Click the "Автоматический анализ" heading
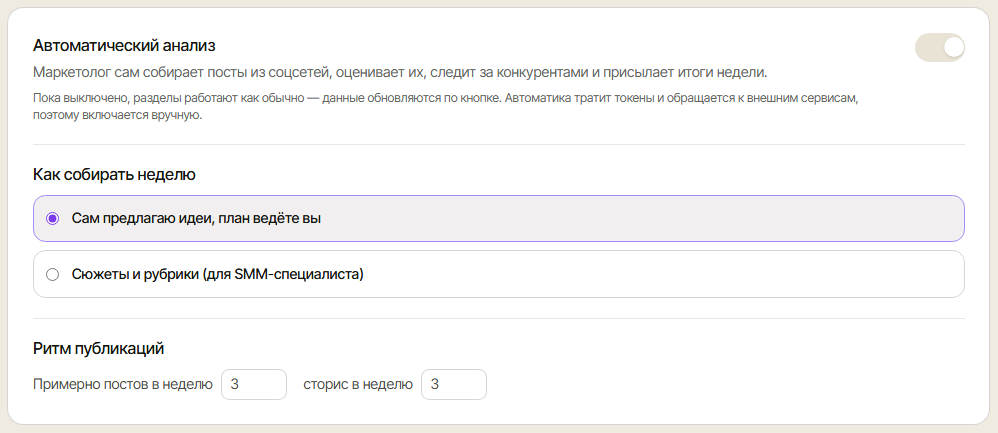The width and height of the screenshot is (998, 433). pos(124,46)
